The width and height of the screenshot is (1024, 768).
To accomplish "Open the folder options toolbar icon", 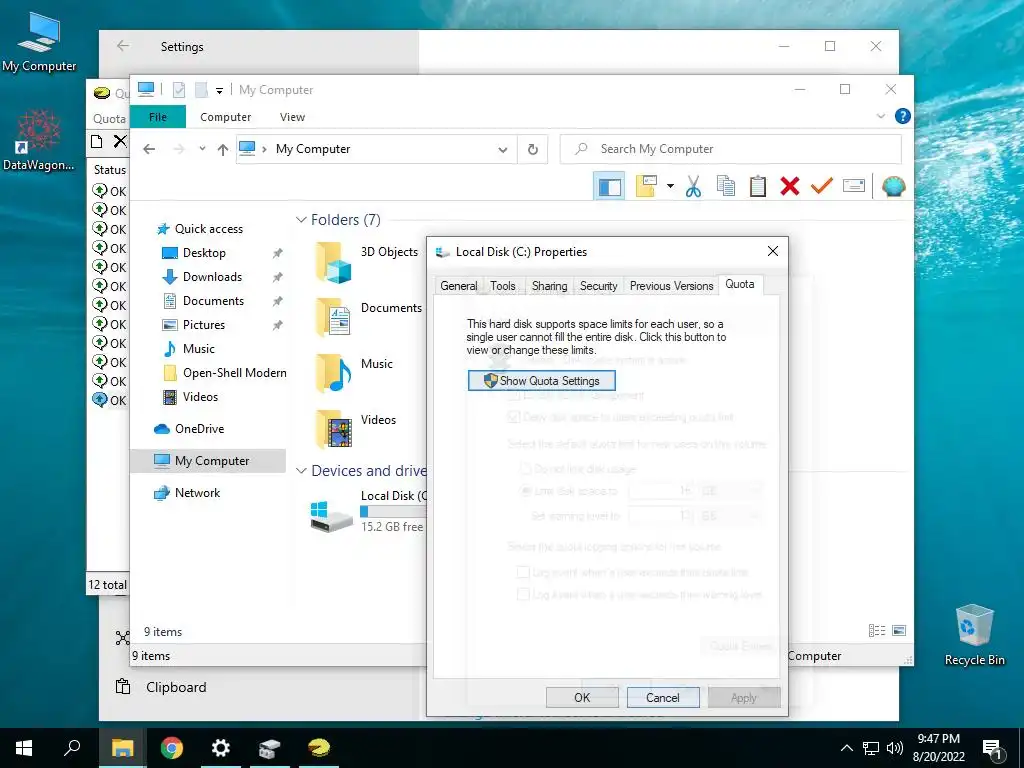I will pos(646,186).
